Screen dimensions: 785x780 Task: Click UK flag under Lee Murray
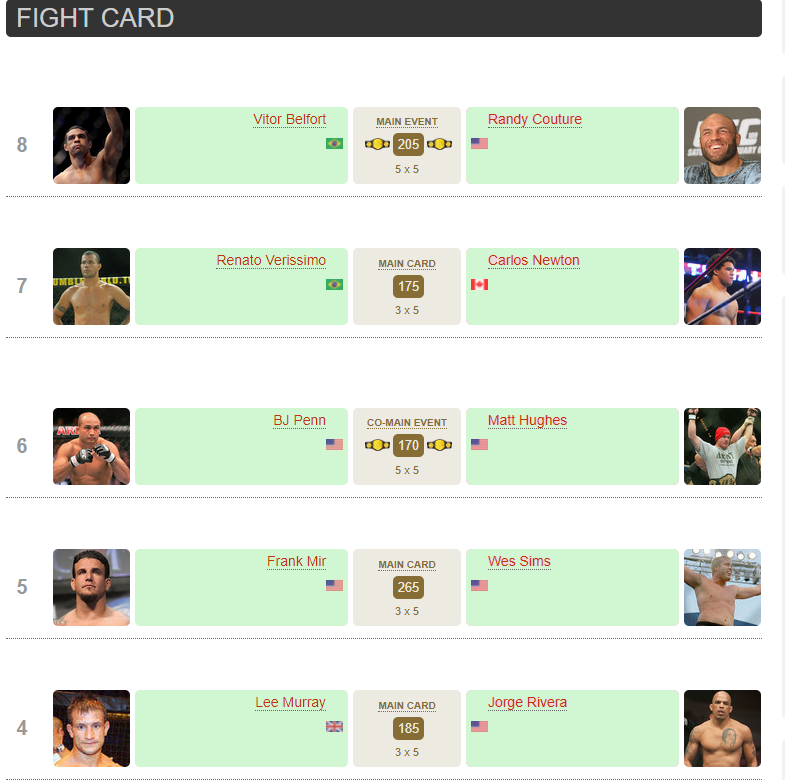pyautogui.click(x=334, y=727)
